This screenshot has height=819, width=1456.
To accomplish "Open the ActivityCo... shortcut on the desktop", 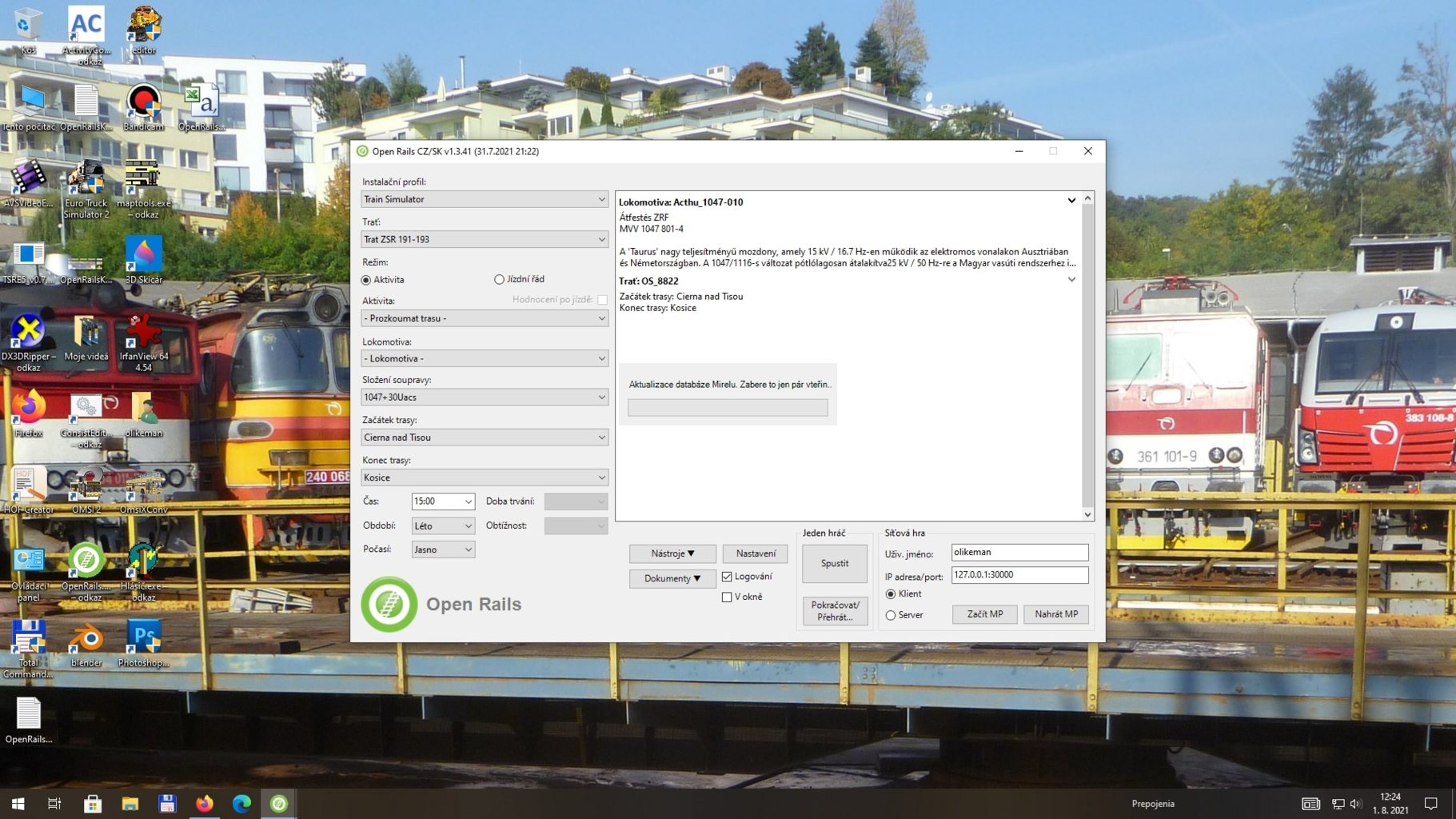I will point(86,35).
